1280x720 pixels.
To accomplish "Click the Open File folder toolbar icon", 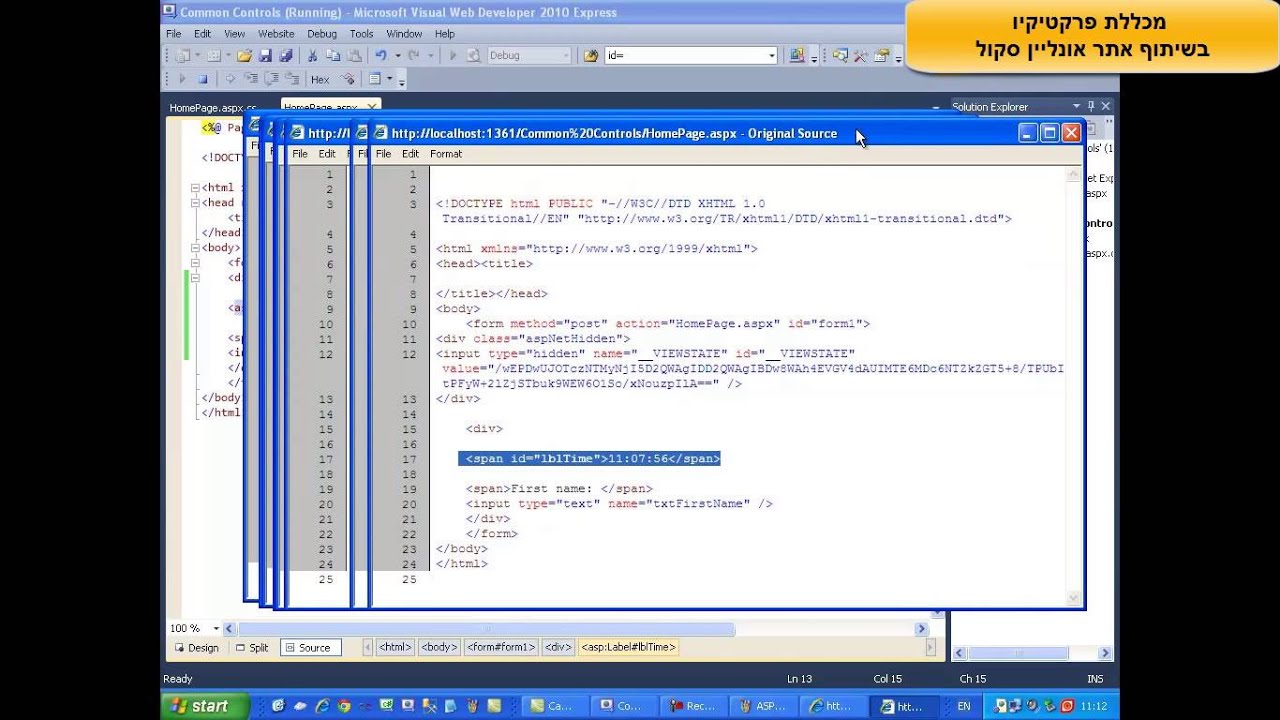I will (x=244, y=56).
